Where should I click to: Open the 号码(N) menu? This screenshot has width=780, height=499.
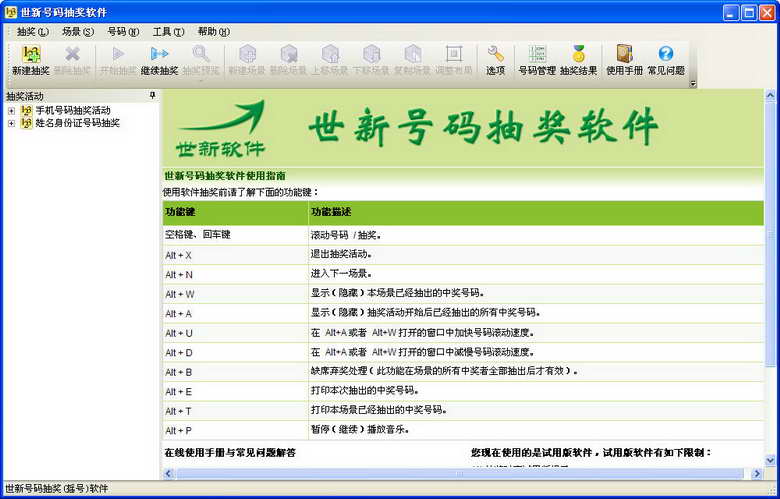(x=123, y=32)
